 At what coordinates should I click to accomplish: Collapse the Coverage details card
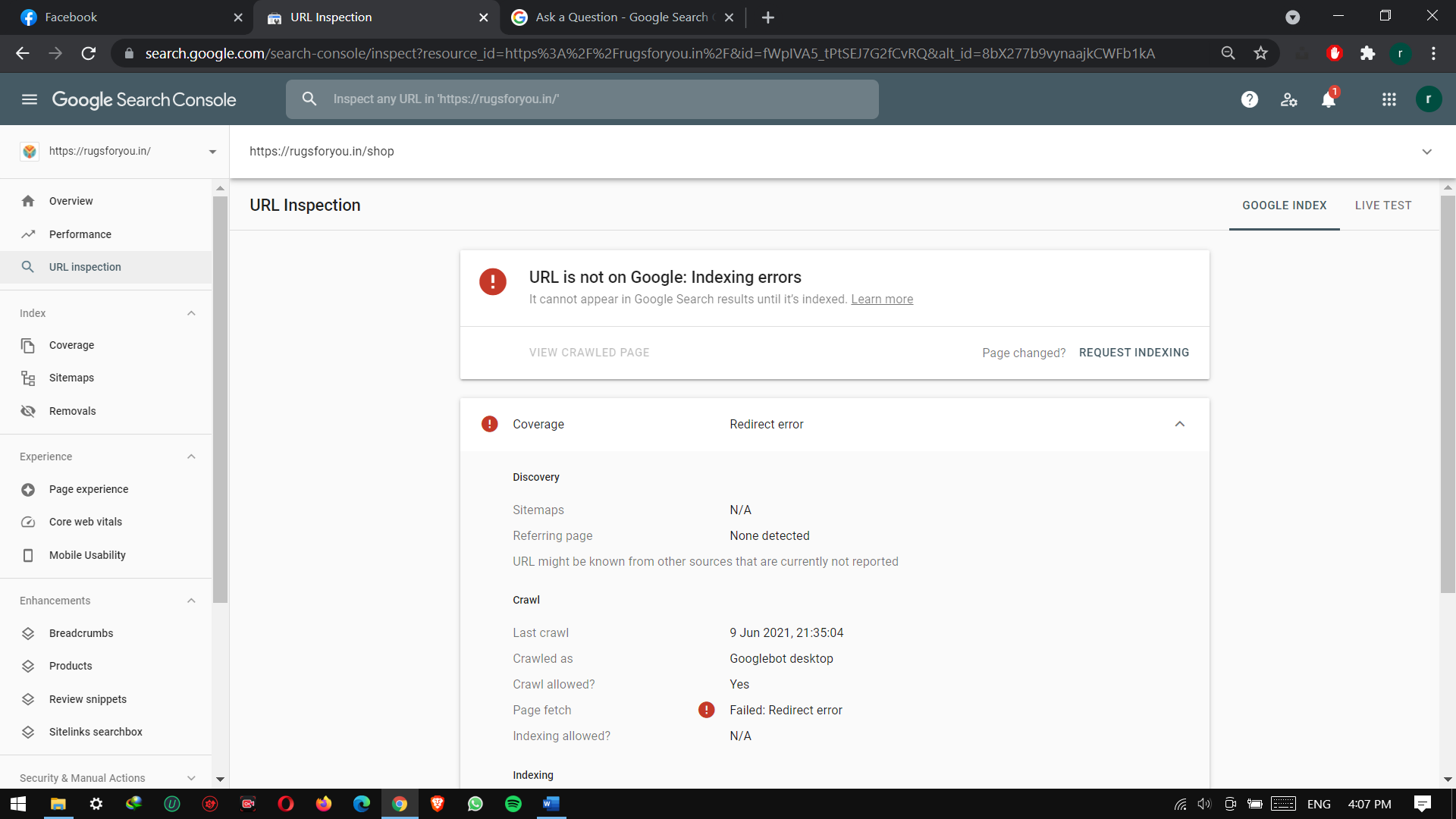coord(1179,424)
